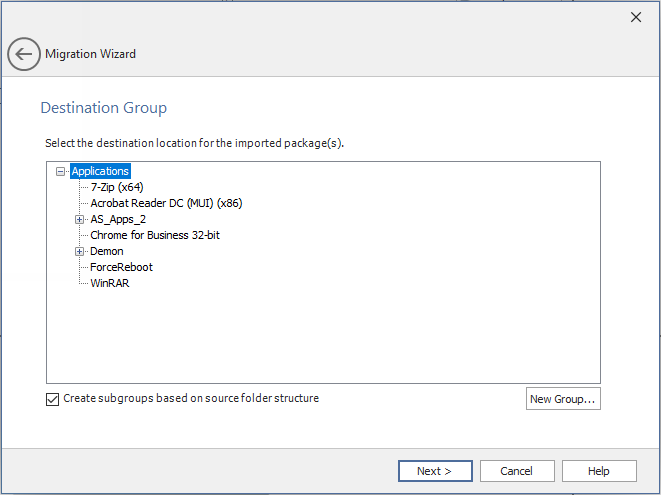Select WinRAR in the destination tree
This screenshot has width=661, height=495.
pos(110,283)
